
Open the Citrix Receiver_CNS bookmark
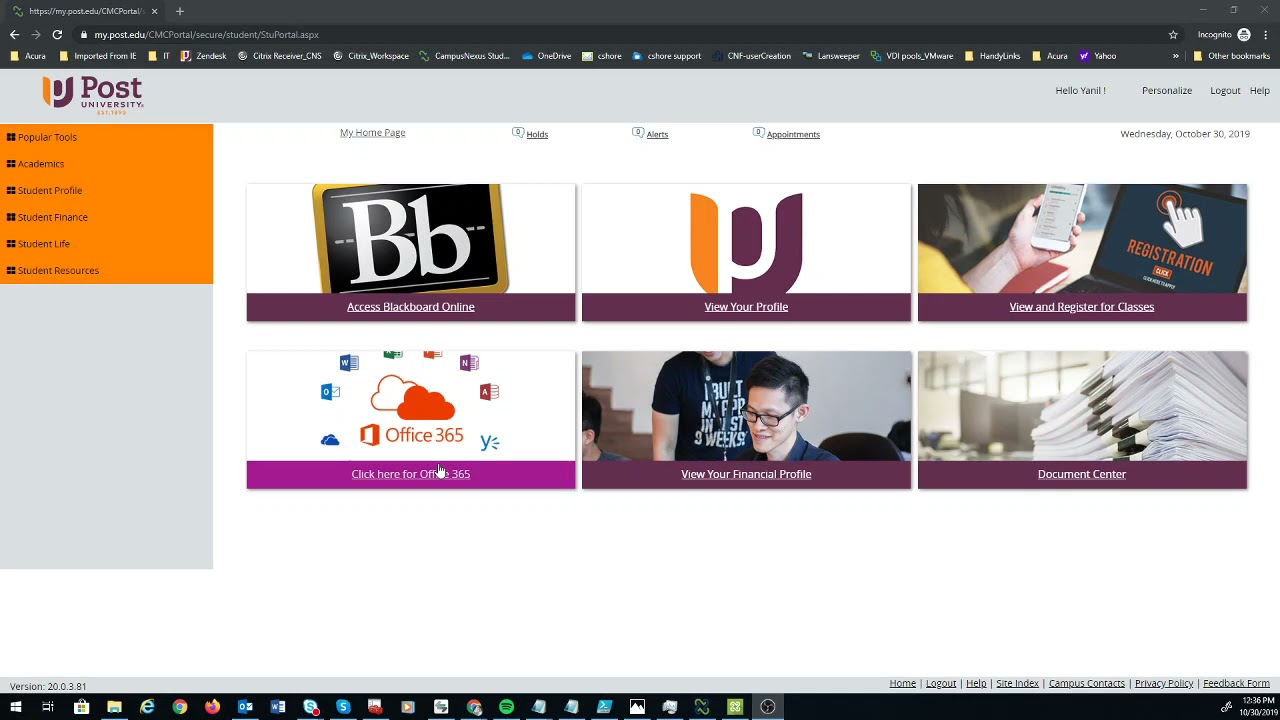(279, 56)
